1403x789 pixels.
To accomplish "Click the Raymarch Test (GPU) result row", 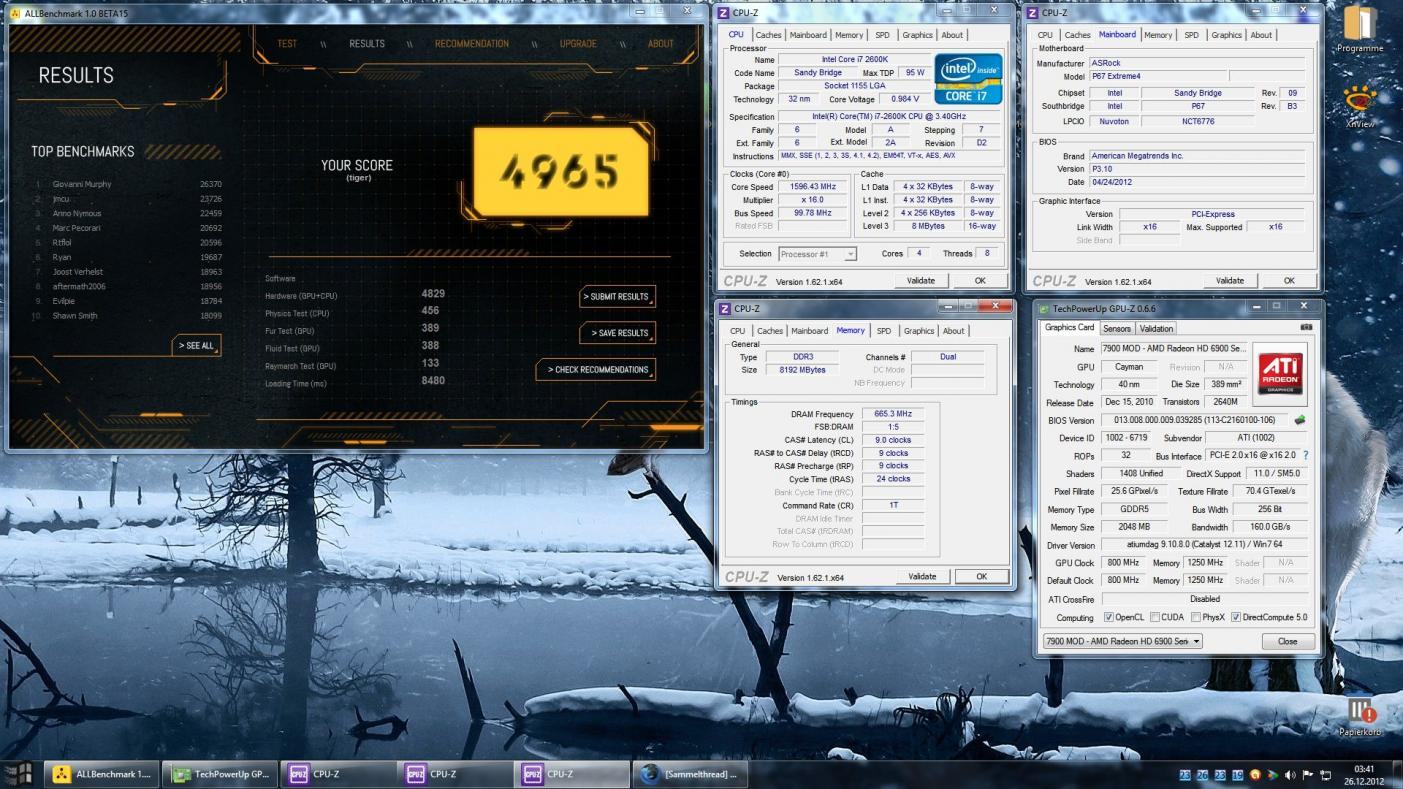I will [353, 366].
